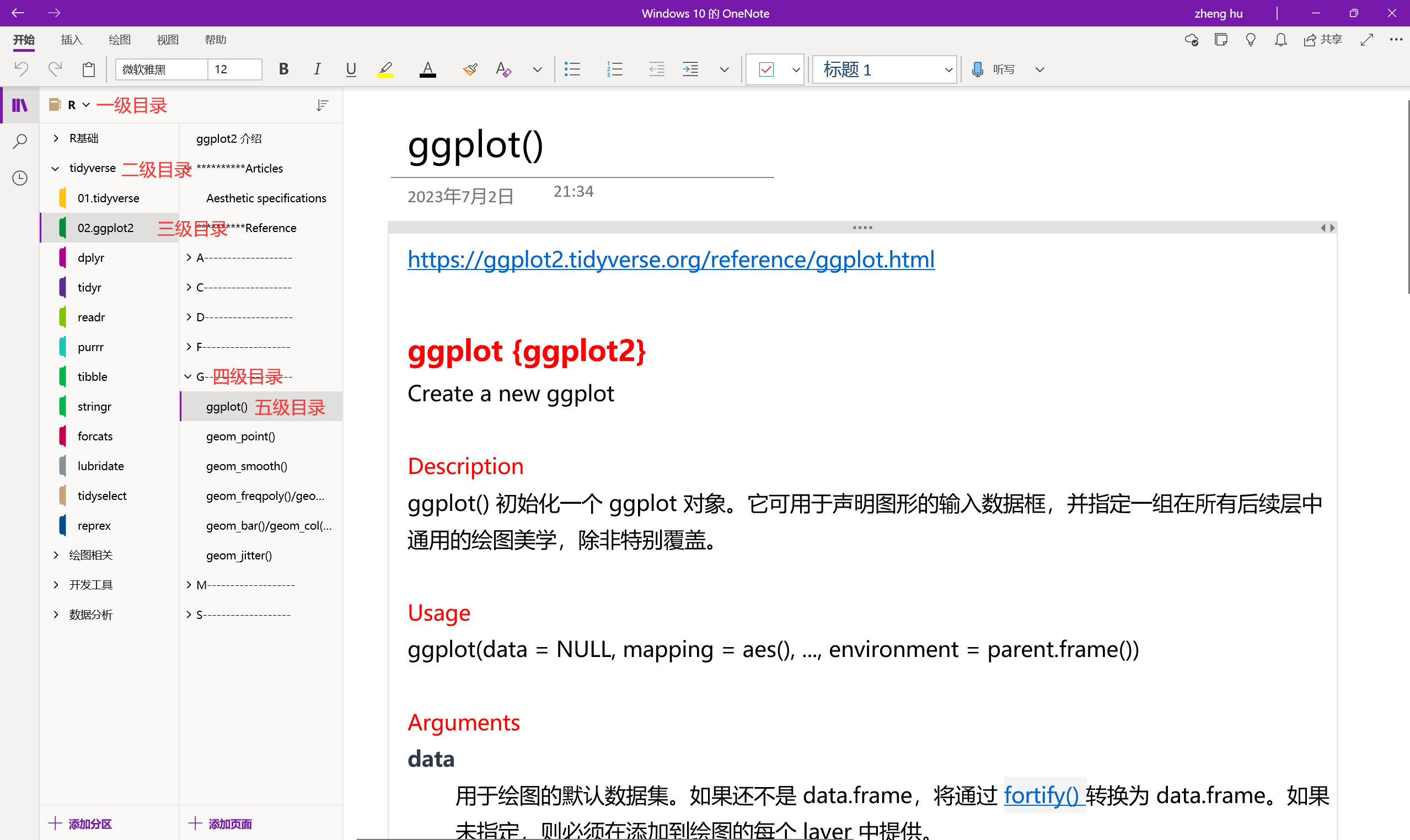1410x840 pixels.
Task: Click the numbered list icon
Action: (614, 69)
